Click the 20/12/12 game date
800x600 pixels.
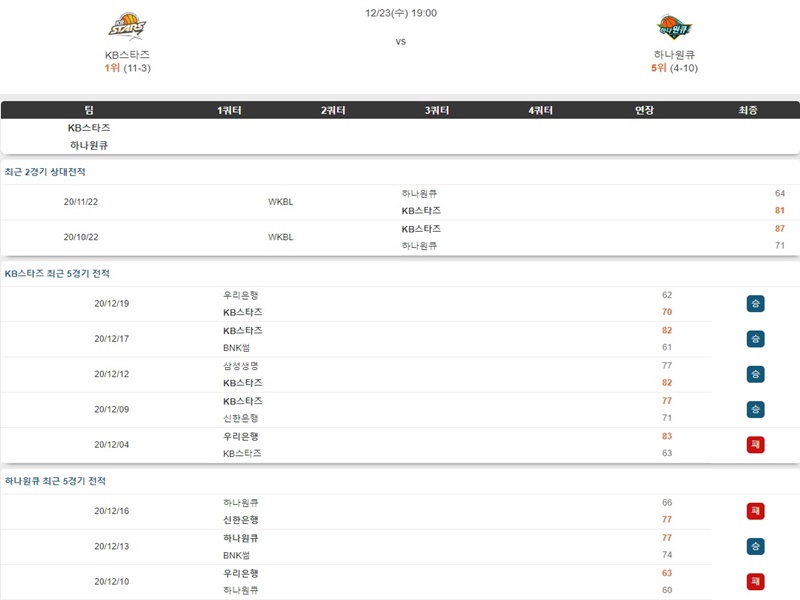112,374
